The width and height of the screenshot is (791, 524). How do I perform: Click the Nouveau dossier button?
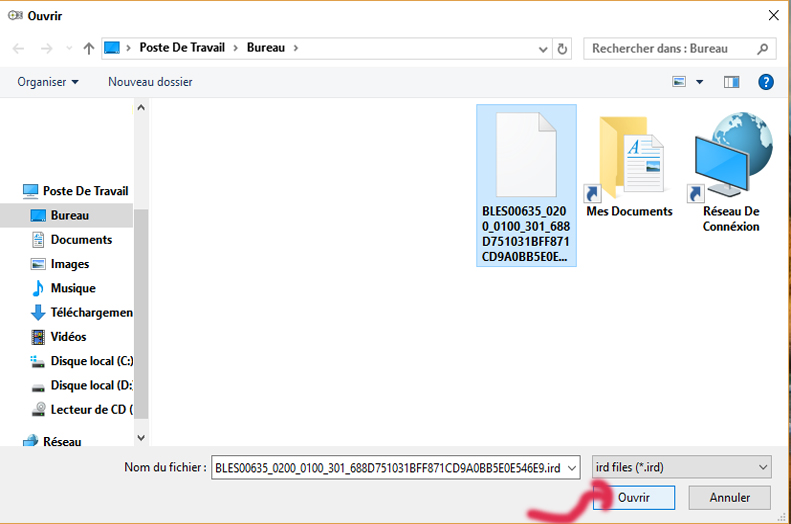tap(150, 82)
